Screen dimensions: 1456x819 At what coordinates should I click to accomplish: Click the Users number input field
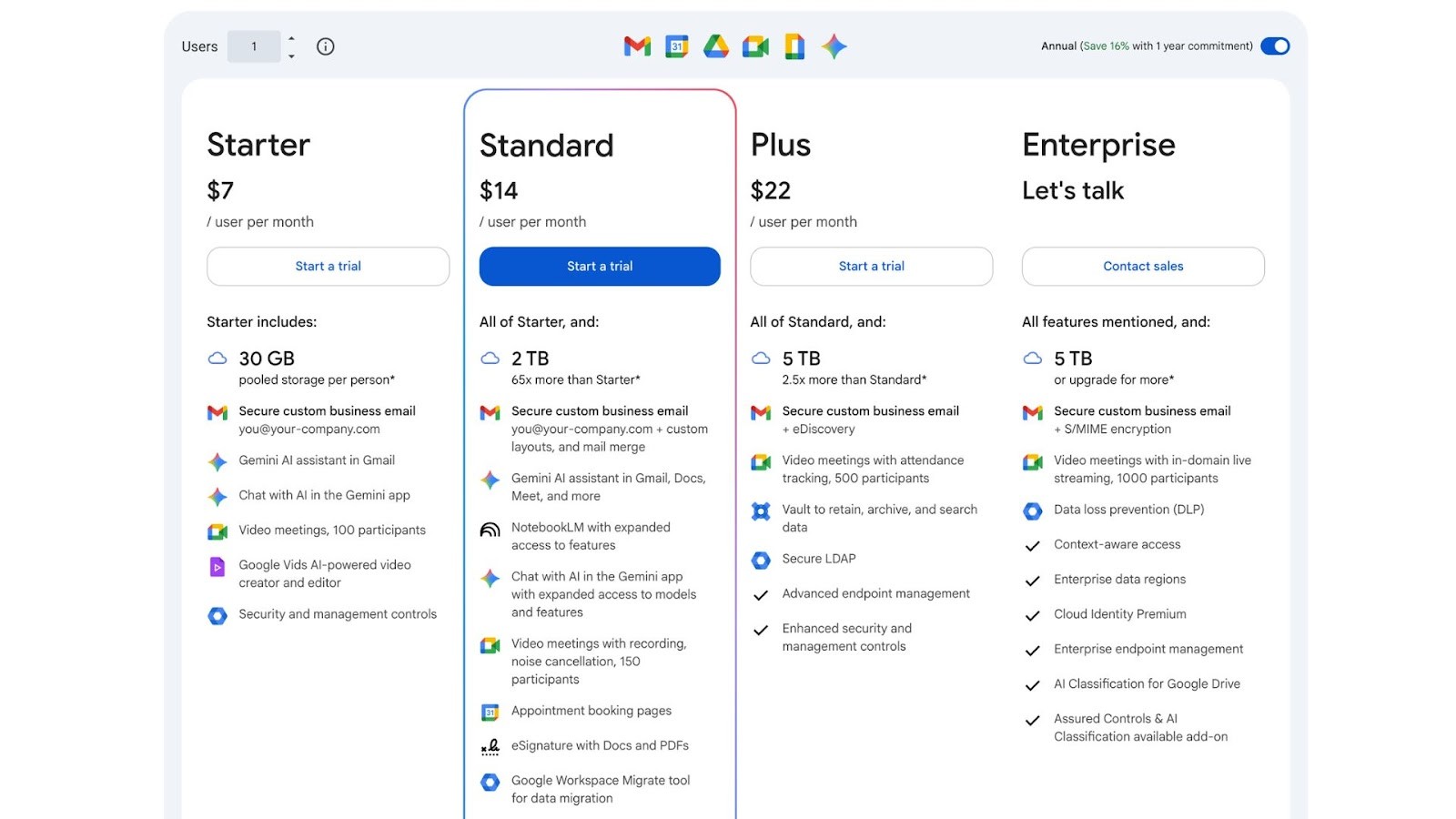(255, 46)
